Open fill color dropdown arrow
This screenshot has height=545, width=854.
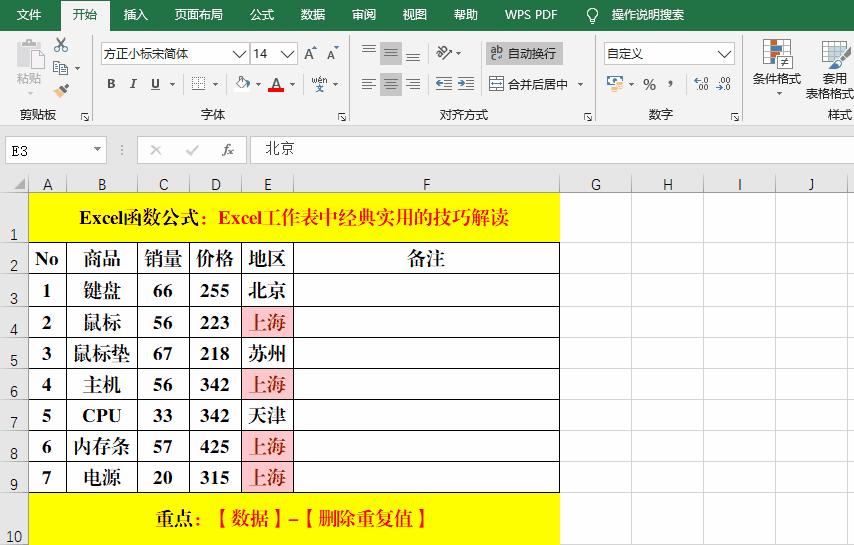click(x=258, y=84)
